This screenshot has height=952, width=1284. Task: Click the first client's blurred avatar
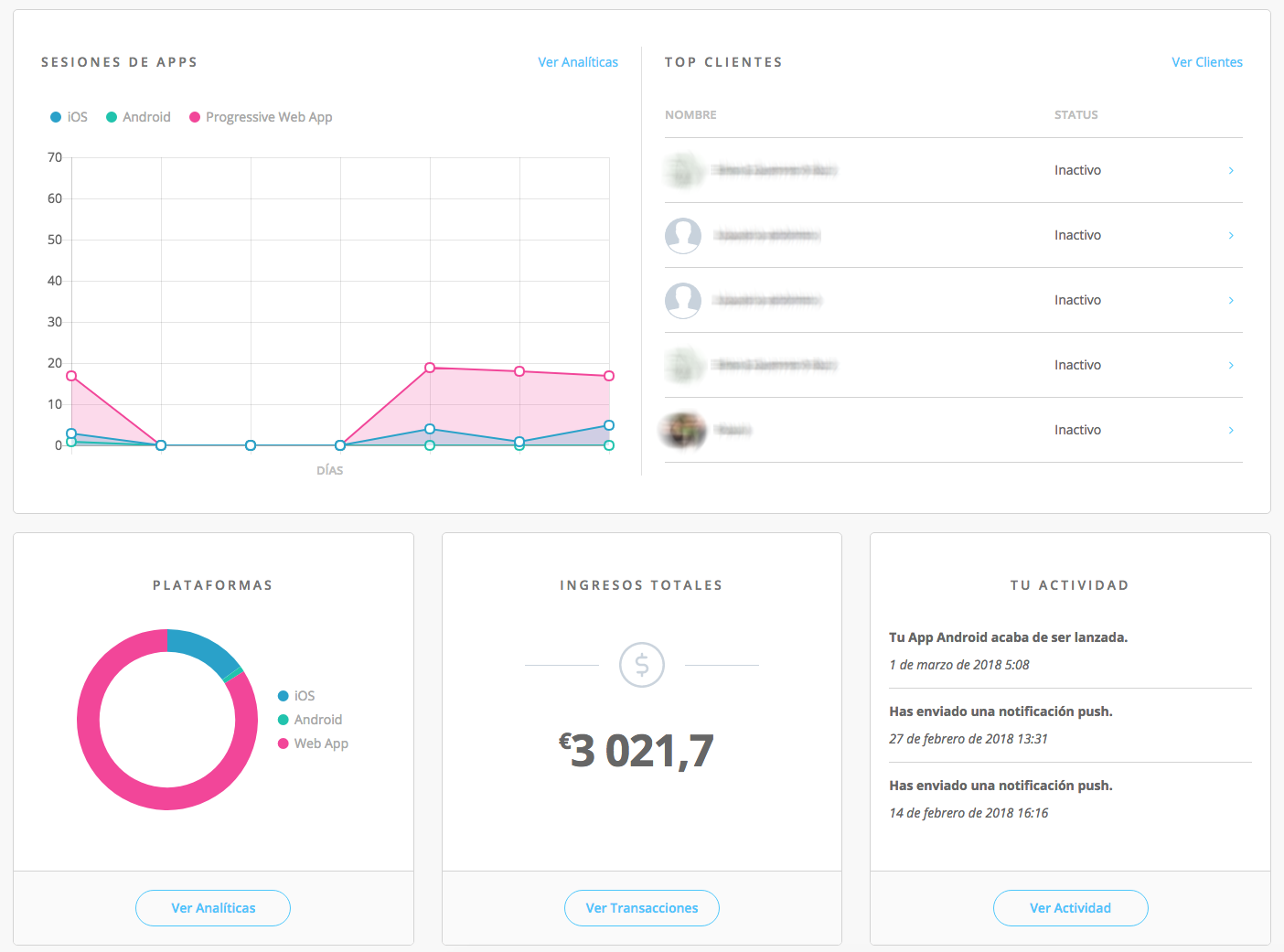[x=683, y=170]
